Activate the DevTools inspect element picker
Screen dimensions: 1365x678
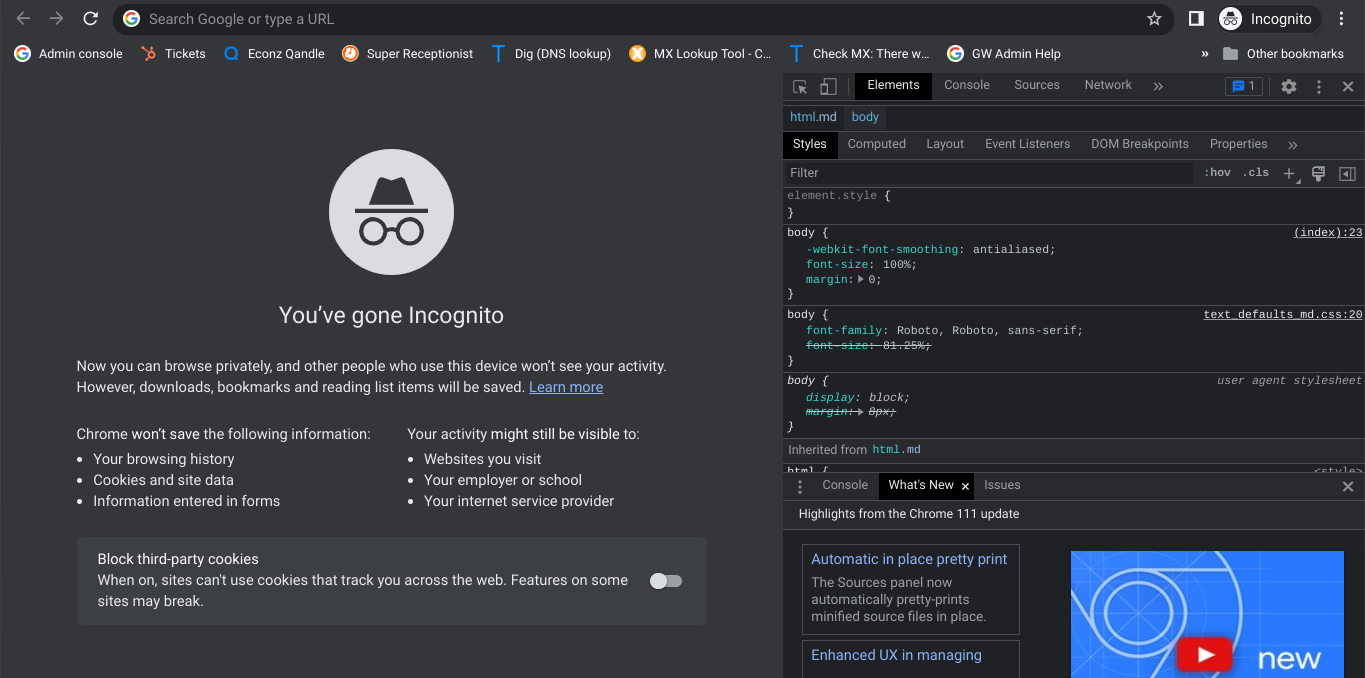(800, 87)
